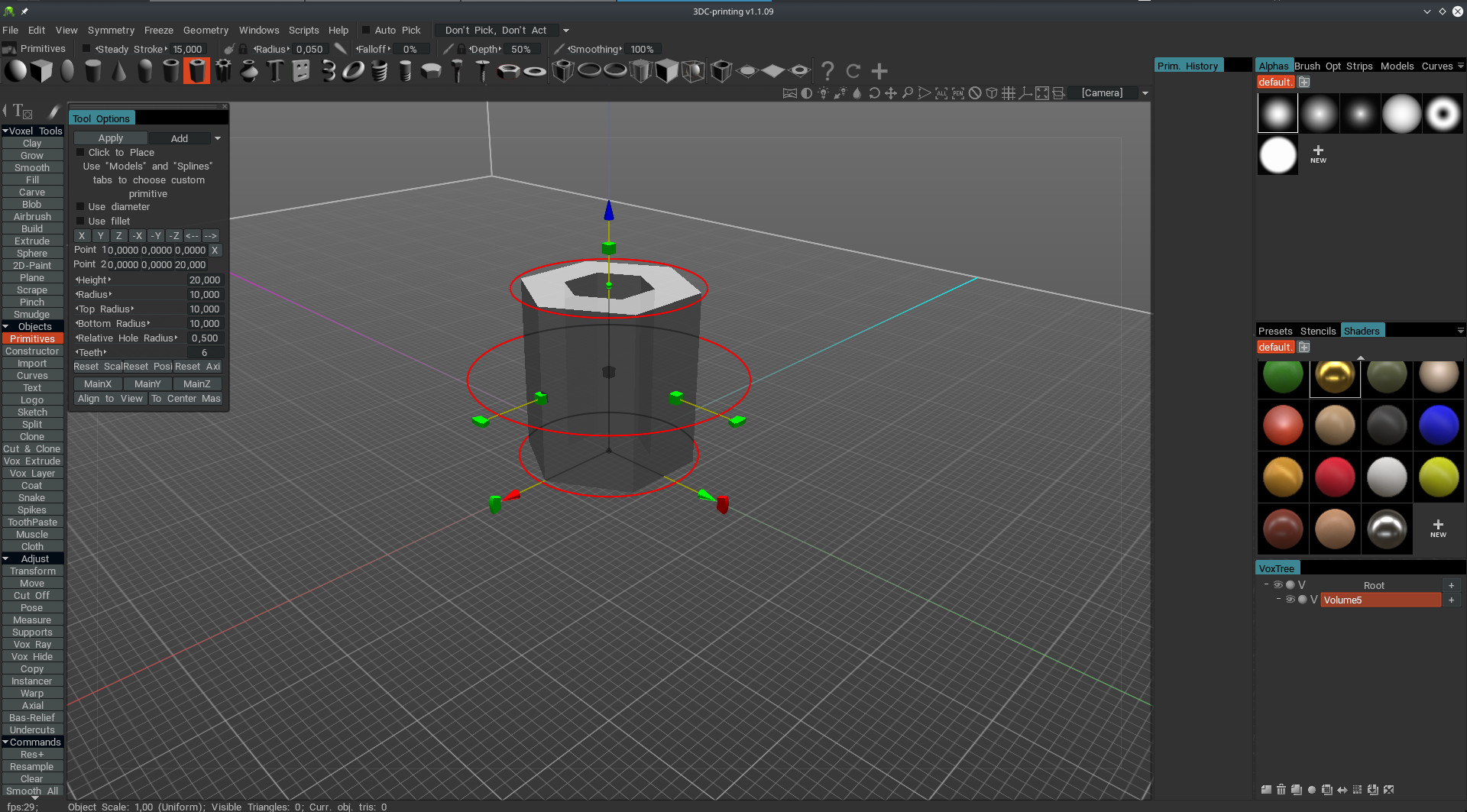Toggle the Radius lock icon
Viewport: 1467px width, 812px height.
click(x=243, y=49)
